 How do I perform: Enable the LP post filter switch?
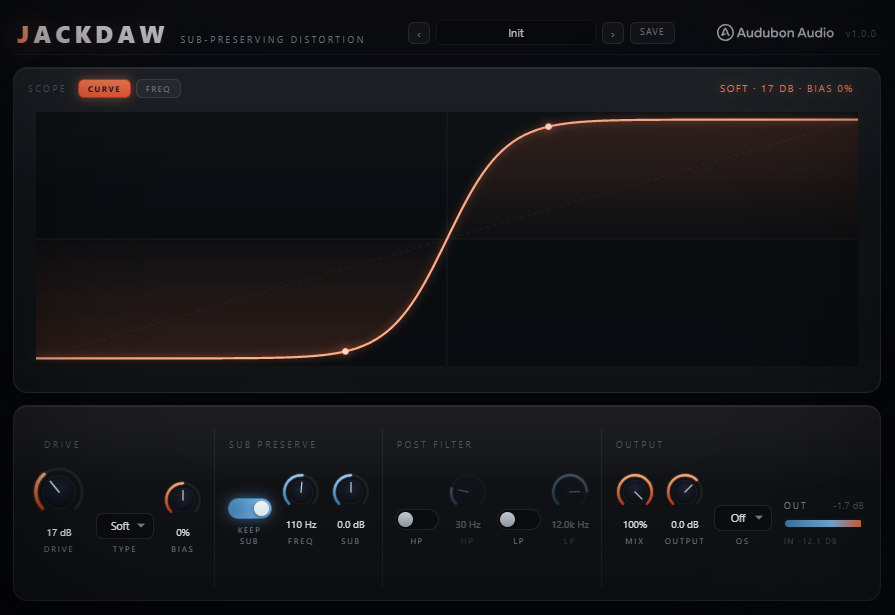518,520
